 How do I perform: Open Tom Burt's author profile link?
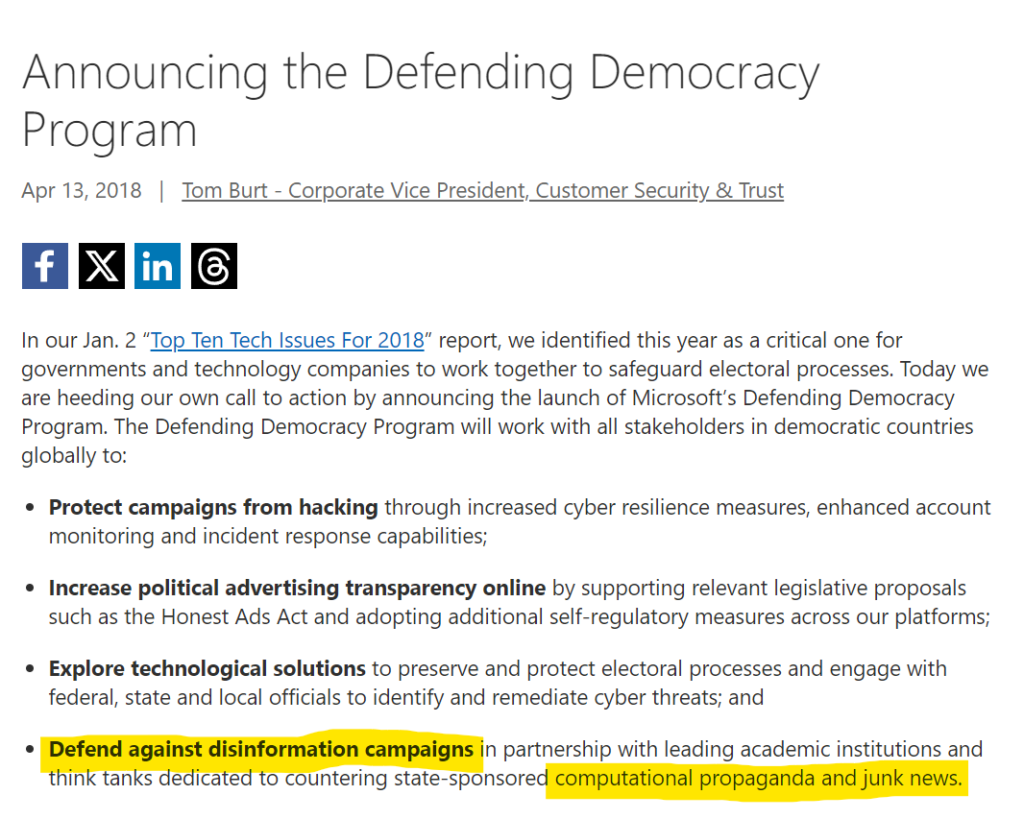(483, 190)
